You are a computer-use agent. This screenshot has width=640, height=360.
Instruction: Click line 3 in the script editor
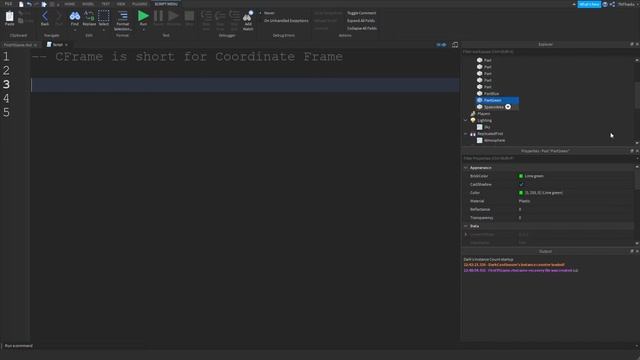click(x=245, y=85)
